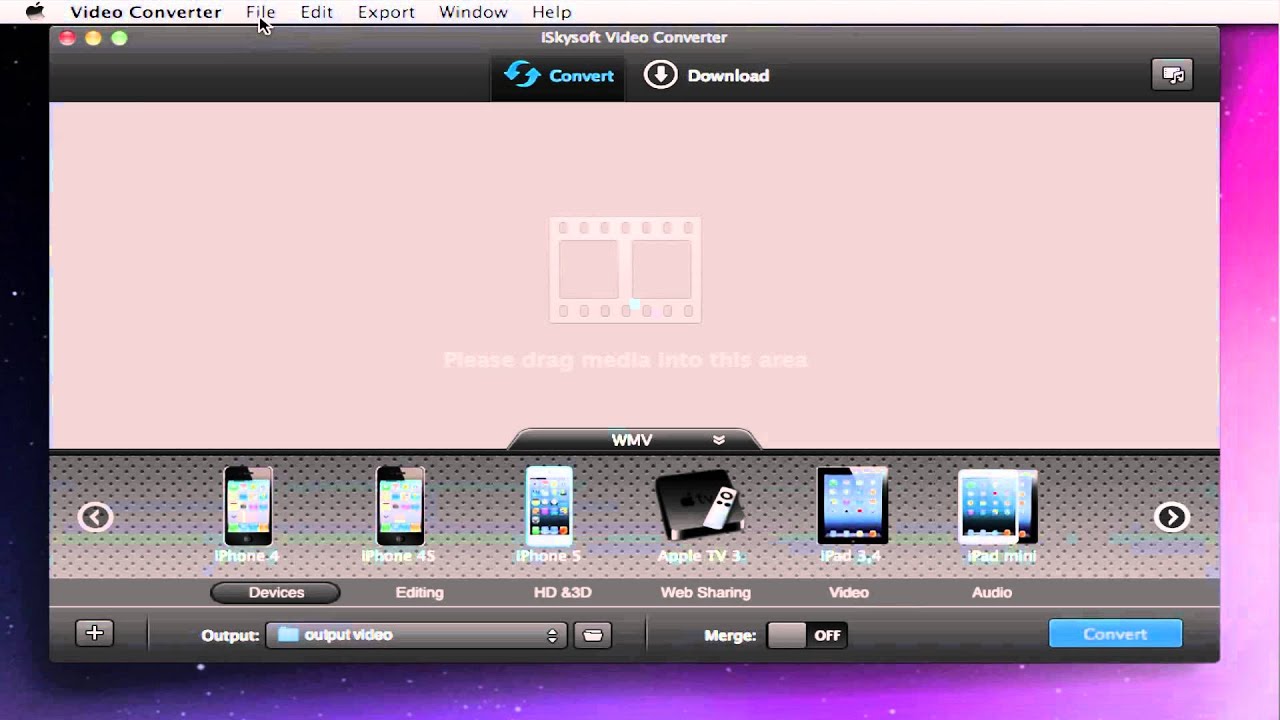Open the File menu
This screenshot has width=1280, height=720.
click(x=261, y=12)
